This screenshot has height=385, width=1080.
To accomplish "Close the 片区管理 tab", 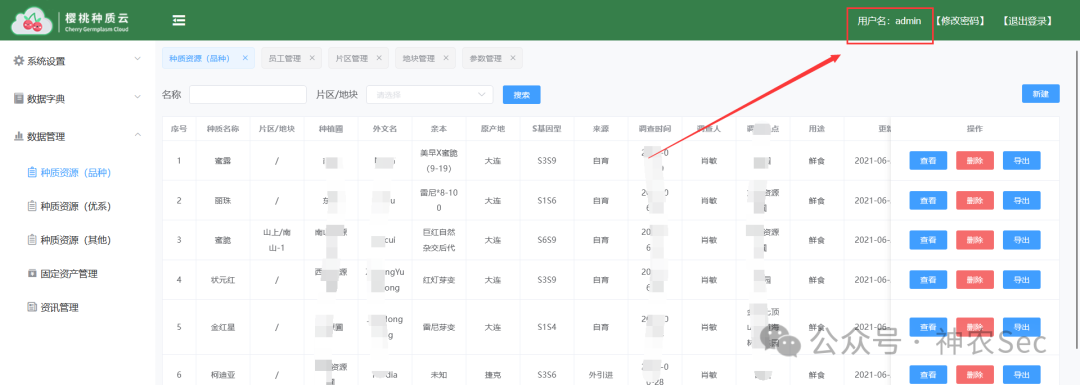I will (x=379, y=58).
